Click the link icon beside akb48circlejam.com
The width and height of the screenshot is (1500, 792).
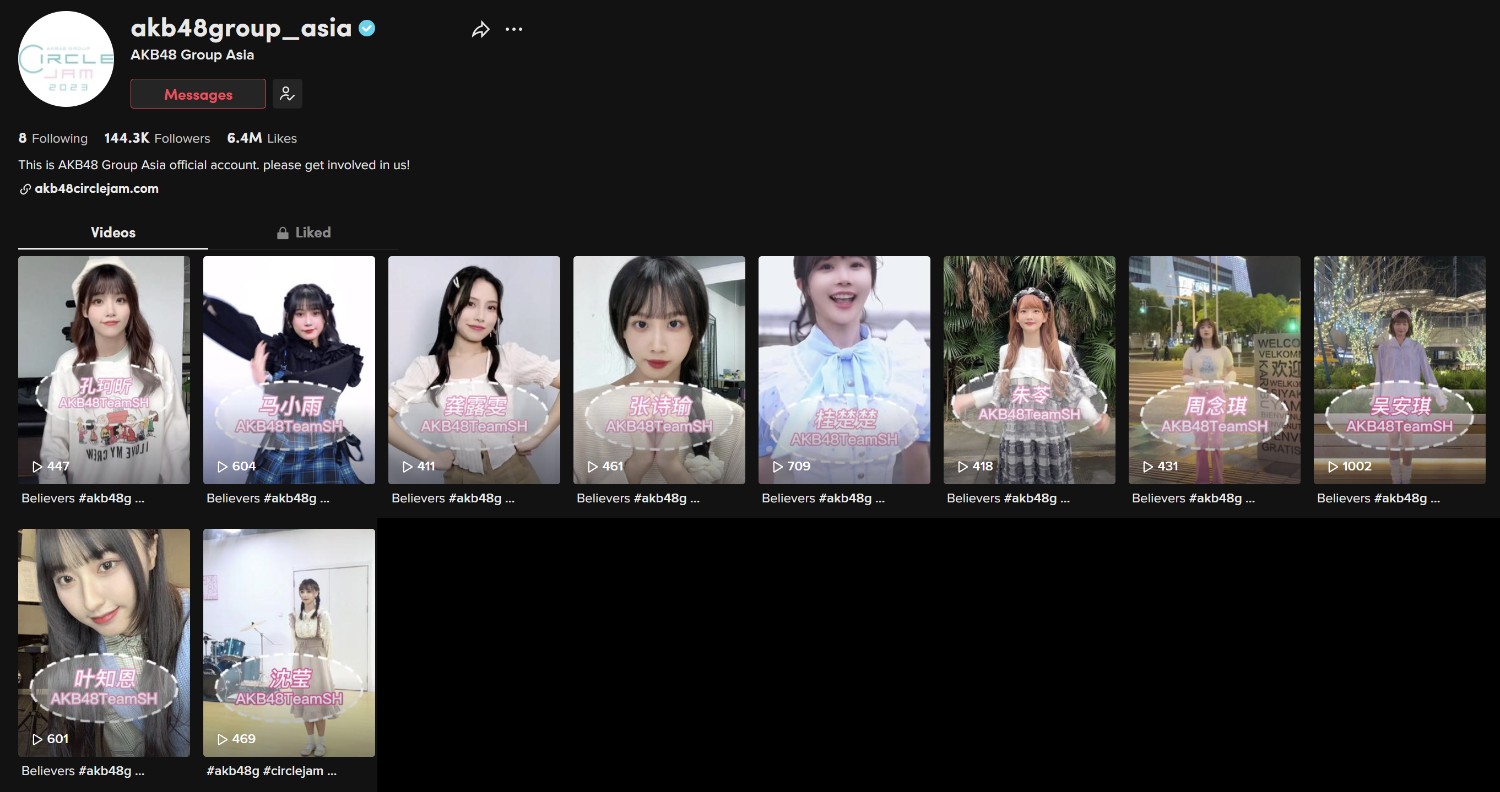[25, 189]
